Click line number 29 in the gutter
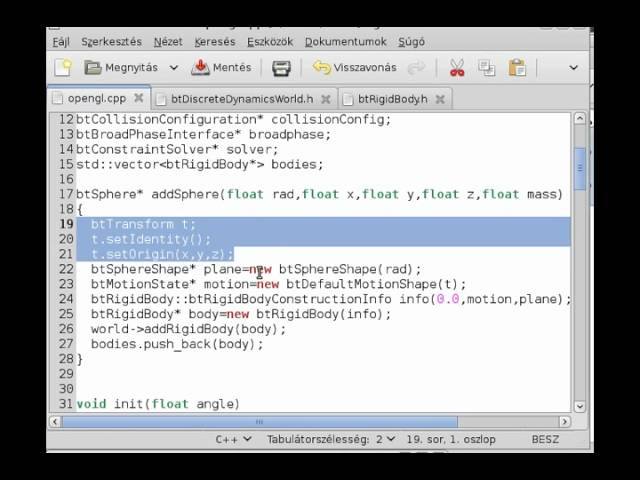Viewport: 640px width, 480px height. [x=66, y=374]
